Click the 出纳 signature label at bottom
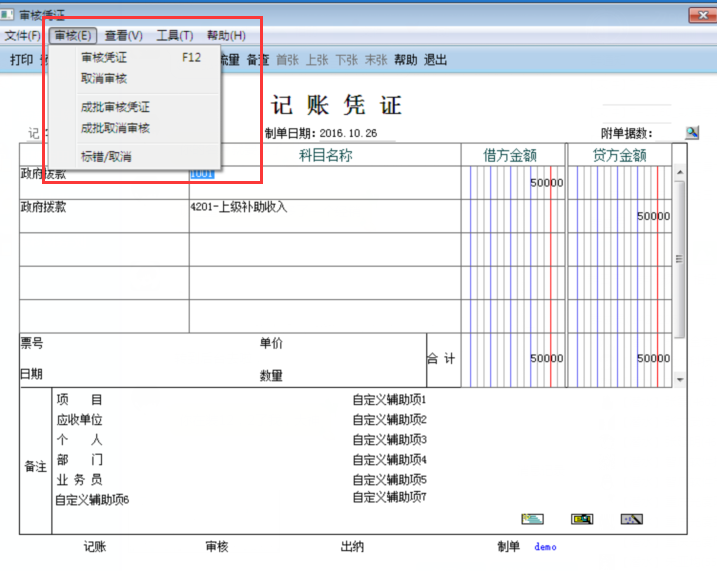717x571 pixels. (x=352, y=546)
